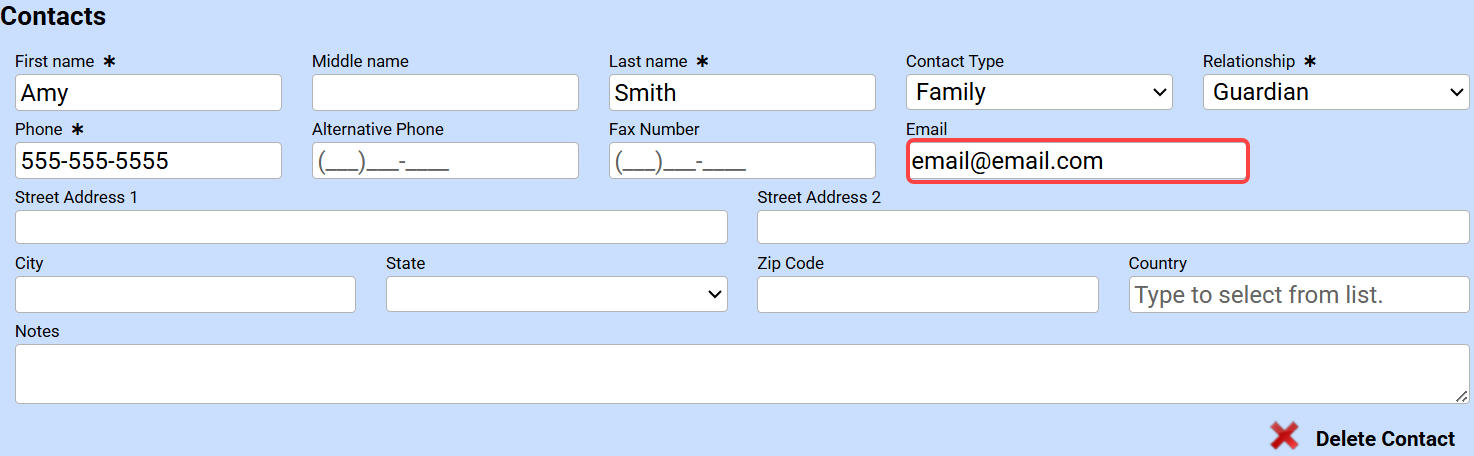Click the Delete Contact button
Viewport: 1474px width, 456px height.
click(x=1385, y=439)
